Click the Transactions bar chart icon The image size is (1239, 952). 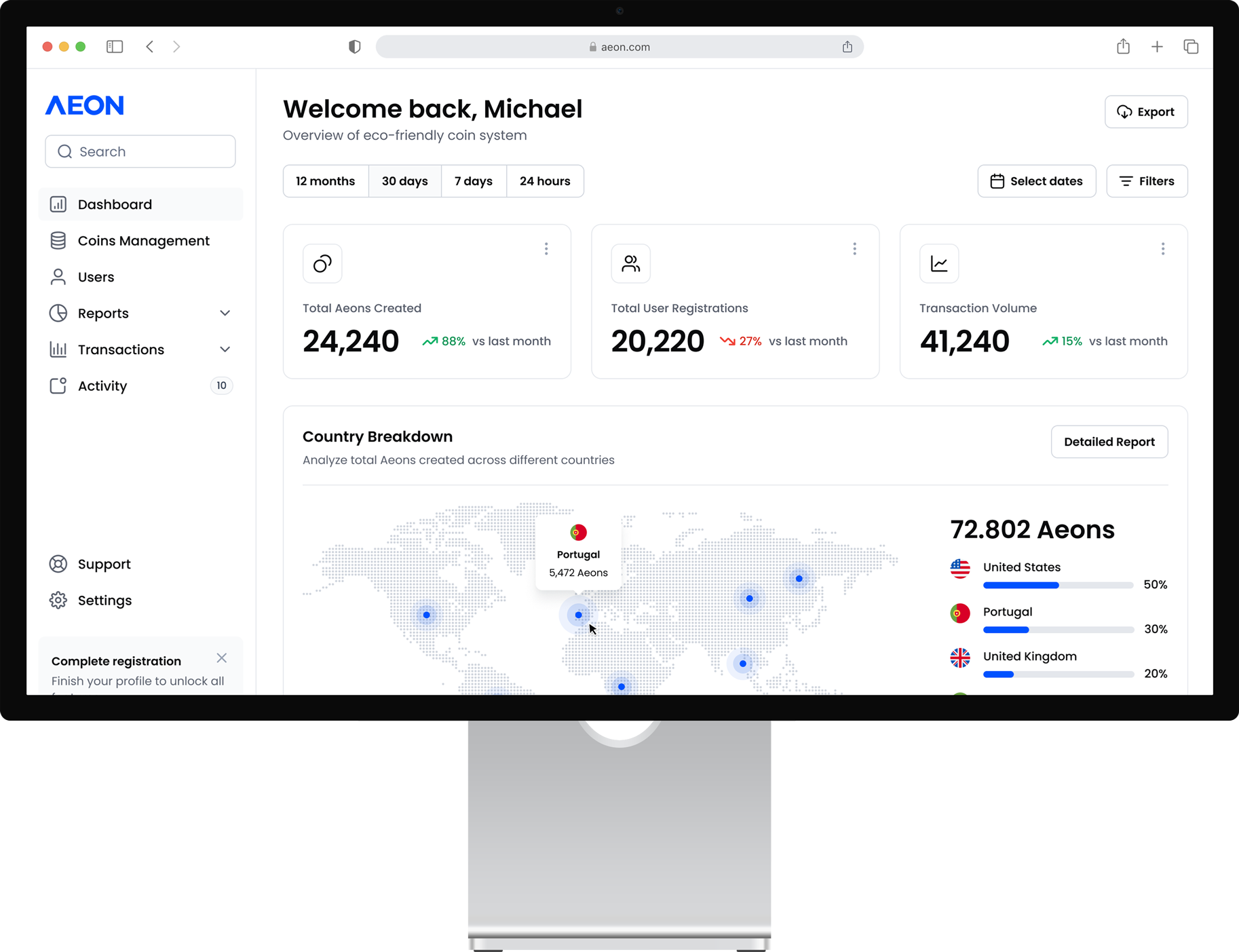[58, 349]
